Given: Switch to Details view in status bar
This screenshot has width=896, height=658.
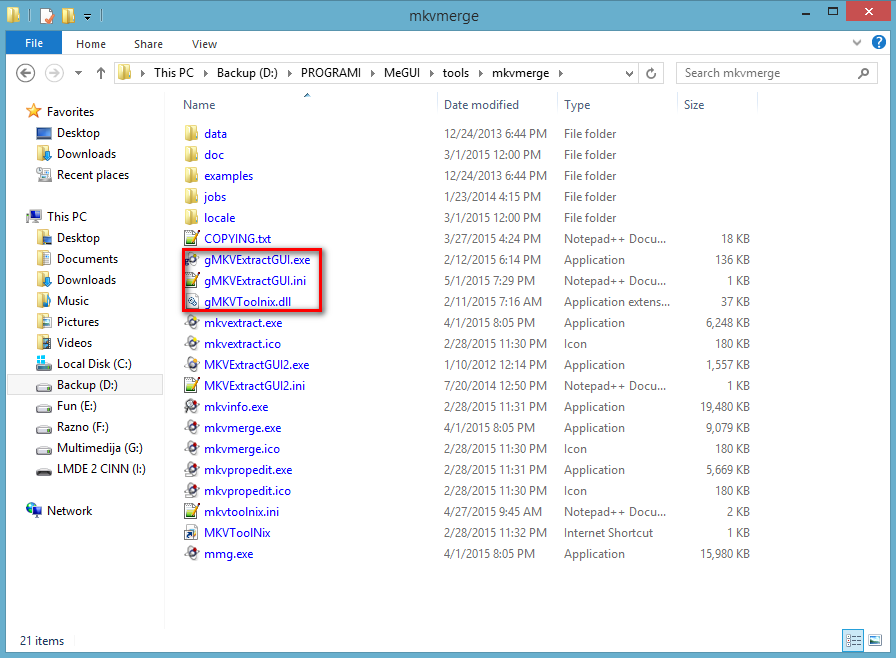Looking at the screenshot, I should pyautogui.click(x=853, y=640).
